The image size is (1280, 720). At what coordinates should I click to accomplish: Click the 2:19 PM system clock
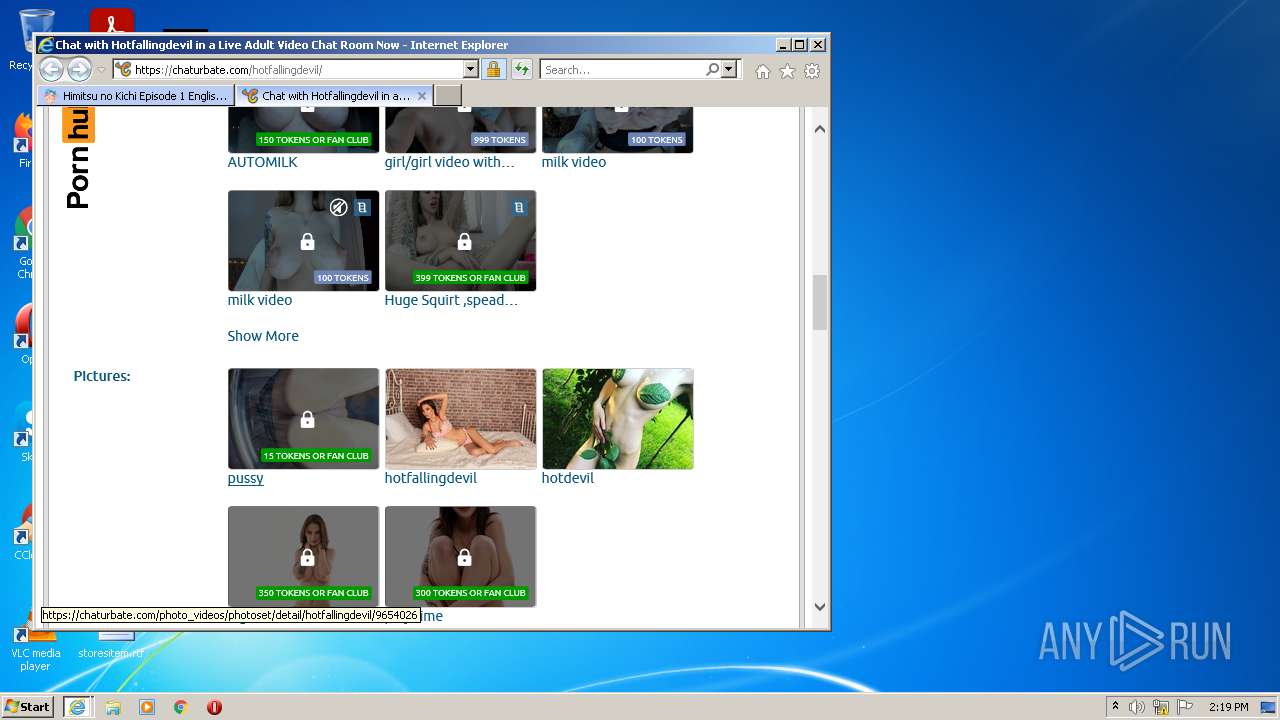click(1228, 707)
